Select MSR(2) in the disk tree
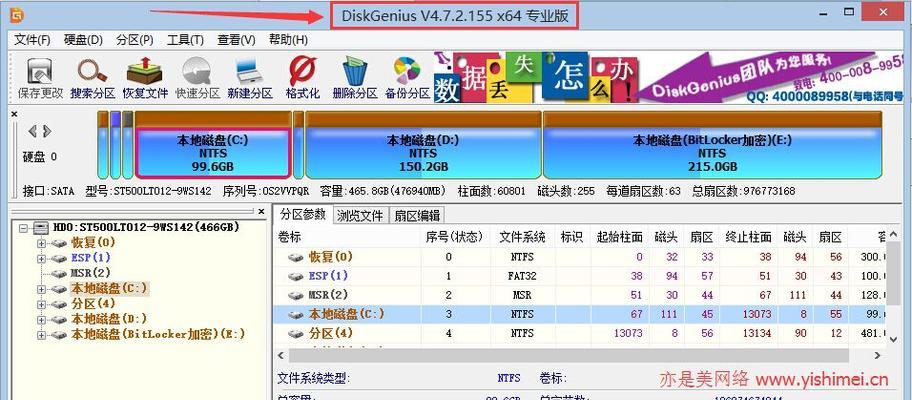The image size is (912, 400). tap(90, 273)
